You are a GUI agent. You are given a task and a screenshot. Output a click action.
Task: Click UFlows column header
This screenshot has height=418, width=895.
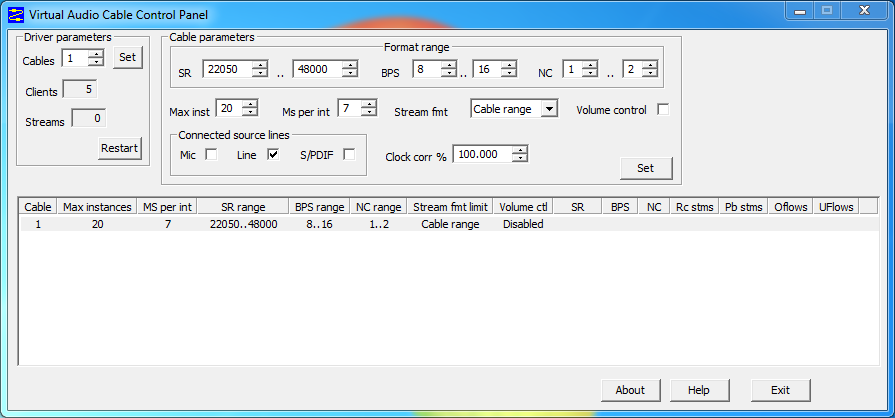836,207
